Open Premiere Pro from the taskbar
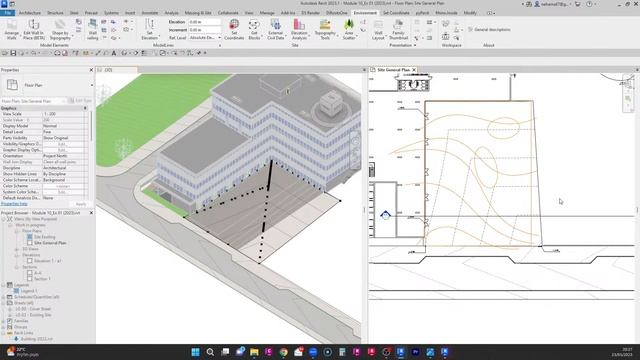 (x=416, y=352)
